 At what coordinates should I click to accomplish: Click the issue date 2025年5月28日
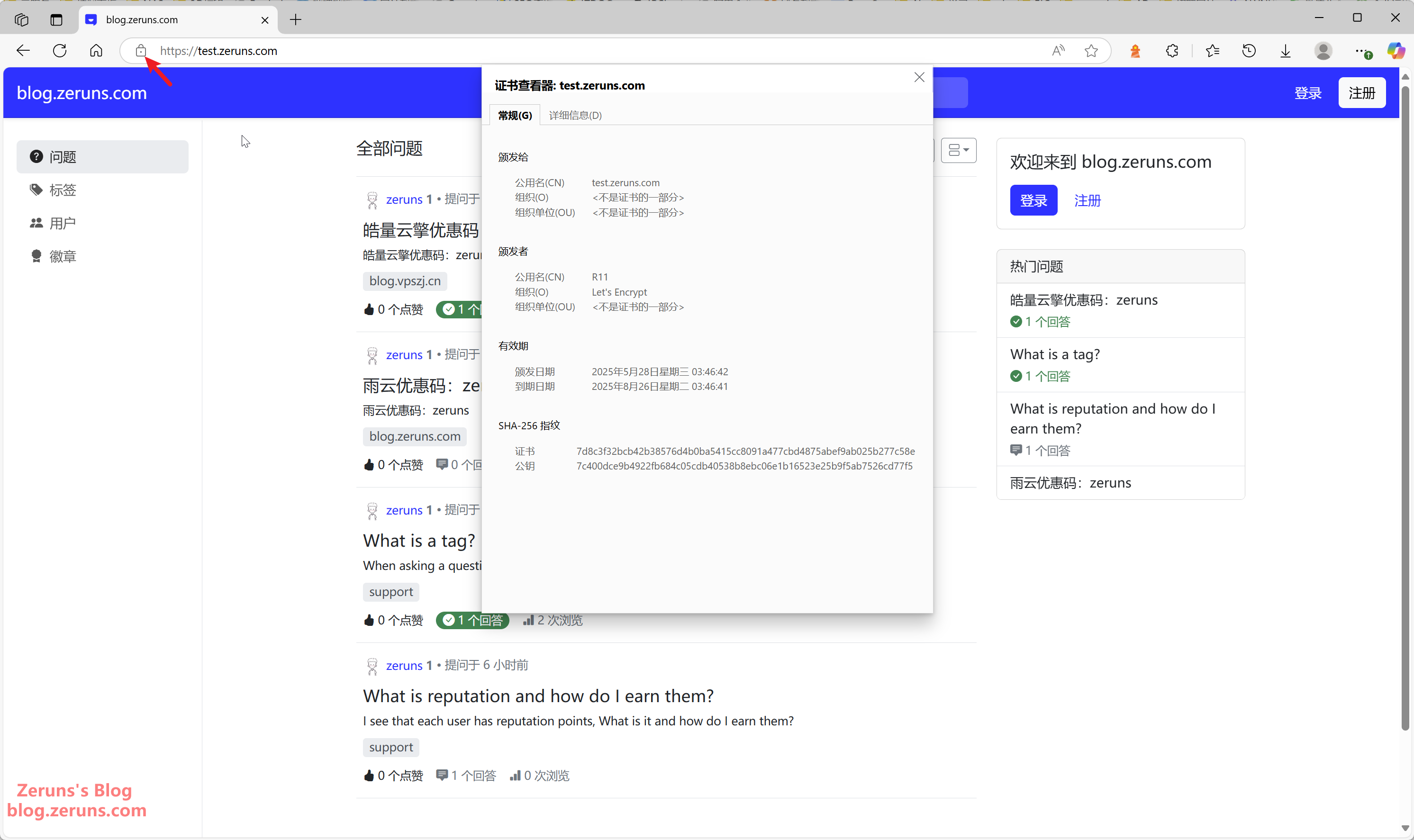pos(660,372)
